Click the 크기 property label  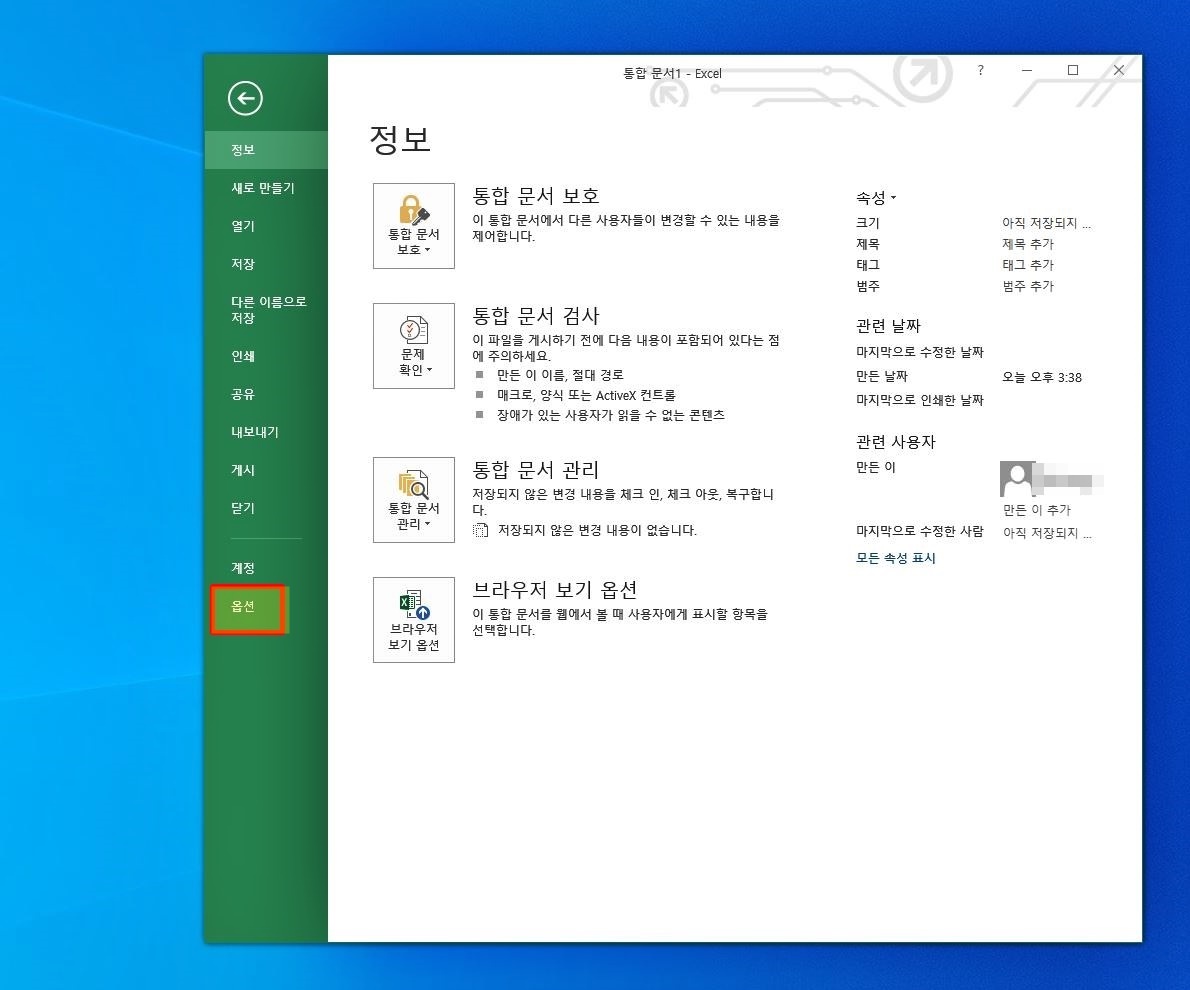867,222
